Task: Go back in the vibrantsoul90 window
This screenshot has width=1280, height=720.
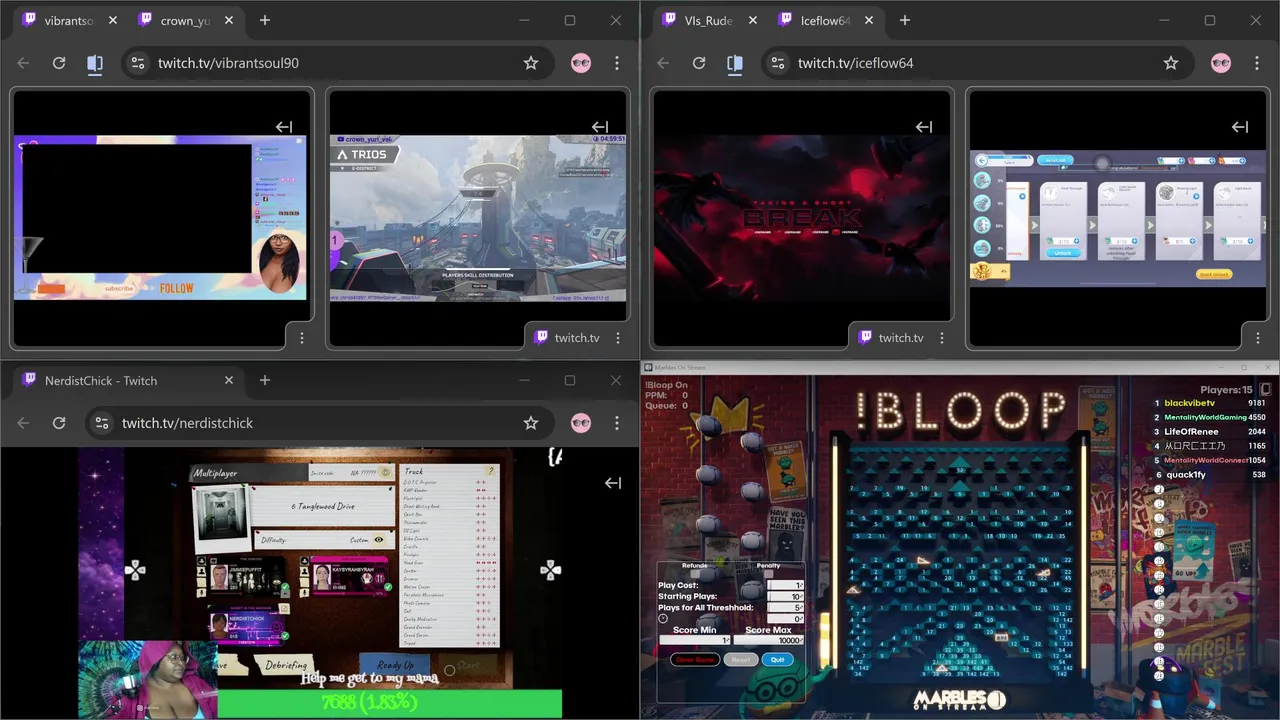Action: click(23, 63)
